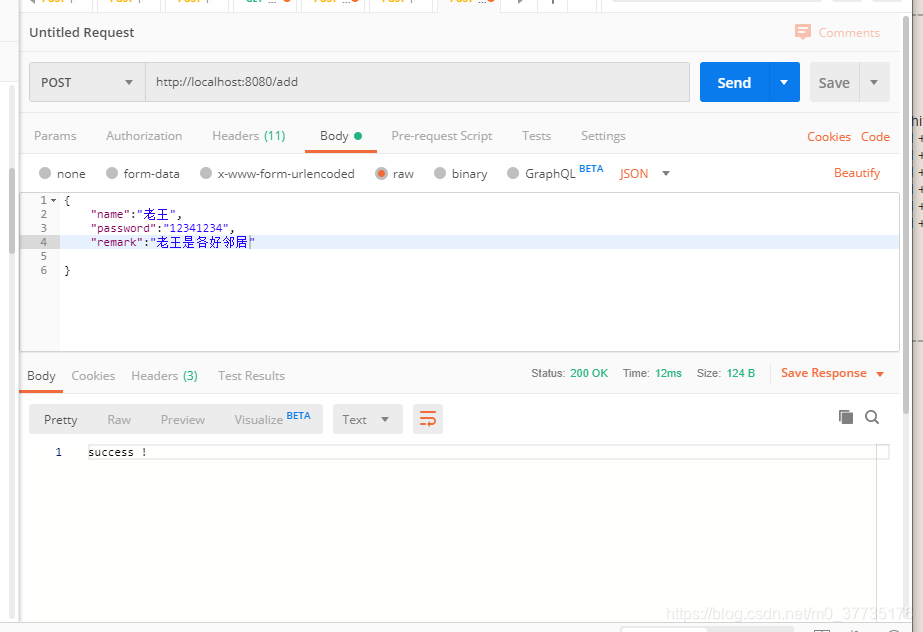Copy response with the clipboard icon
The image size is (923, 632).
pos(846,417)
